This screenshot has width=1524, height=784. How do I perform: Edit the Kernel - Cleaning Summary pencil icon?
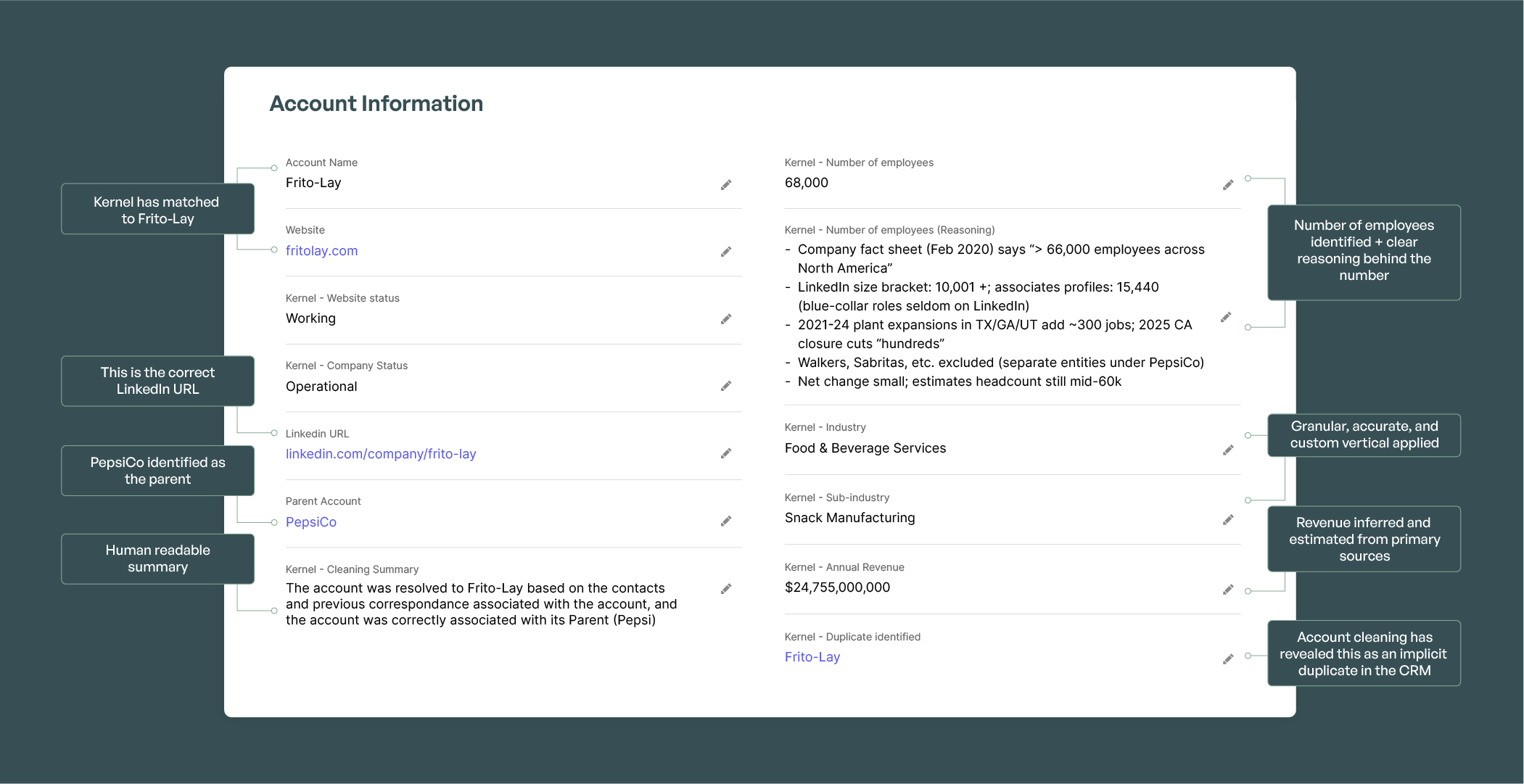(x=726, y=589)
